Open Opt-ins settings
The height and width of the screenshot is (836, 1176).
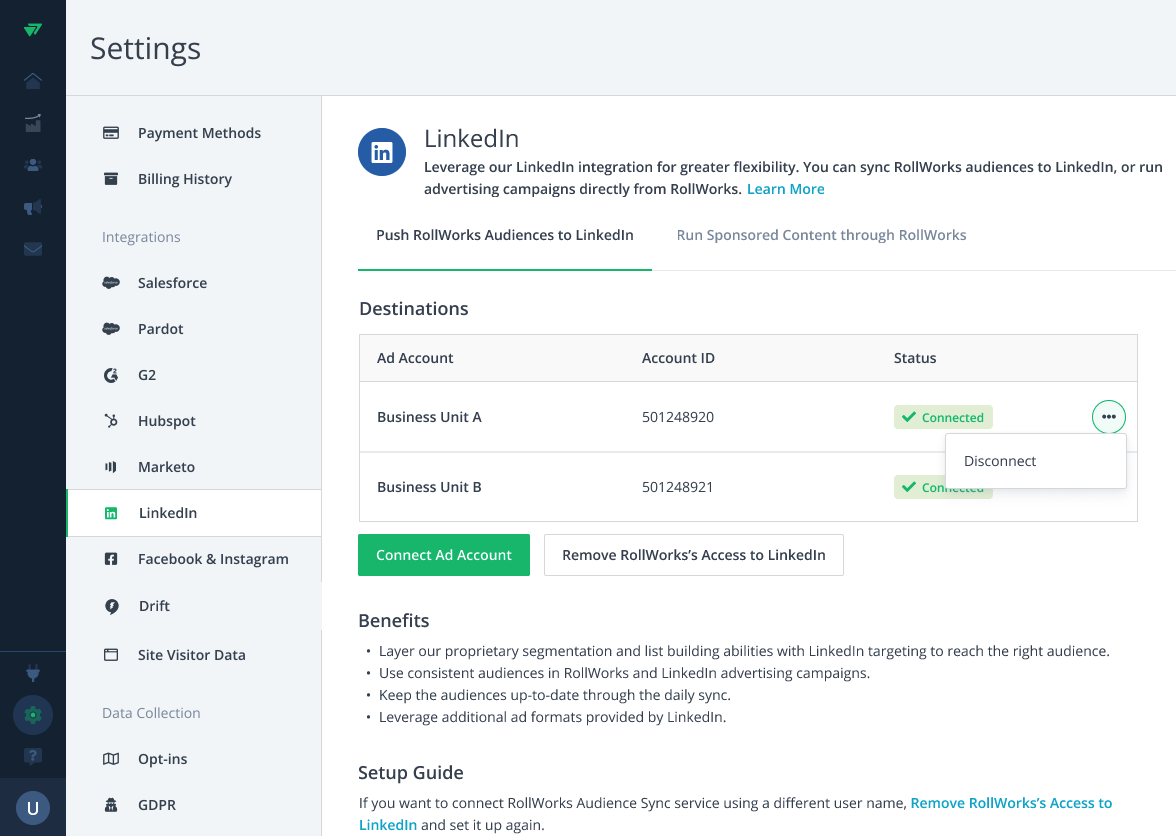(x=163, y=759)
